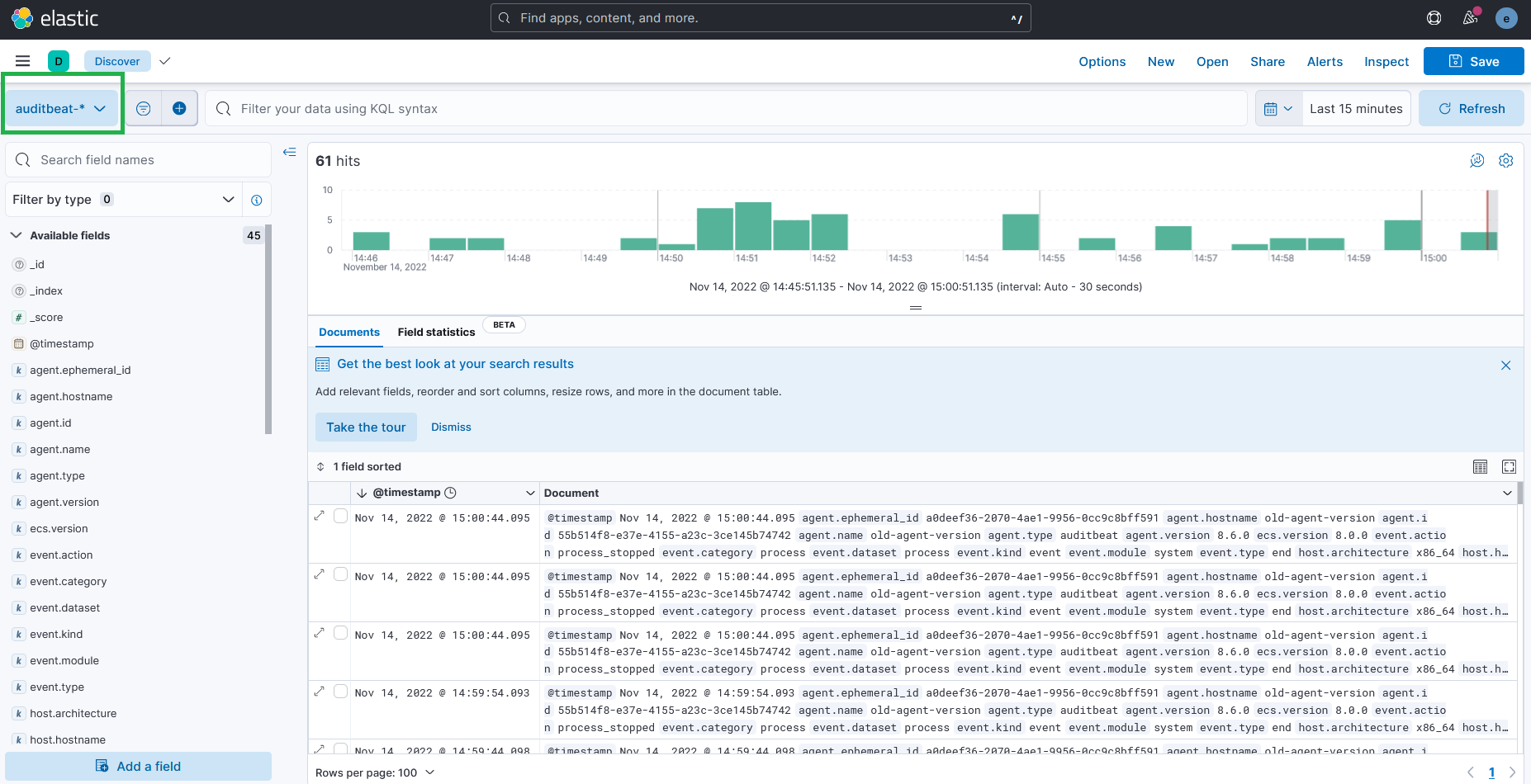Close the search results tour callout
This screenshot has width=1531, height=784.
[x=1506, y=366]
